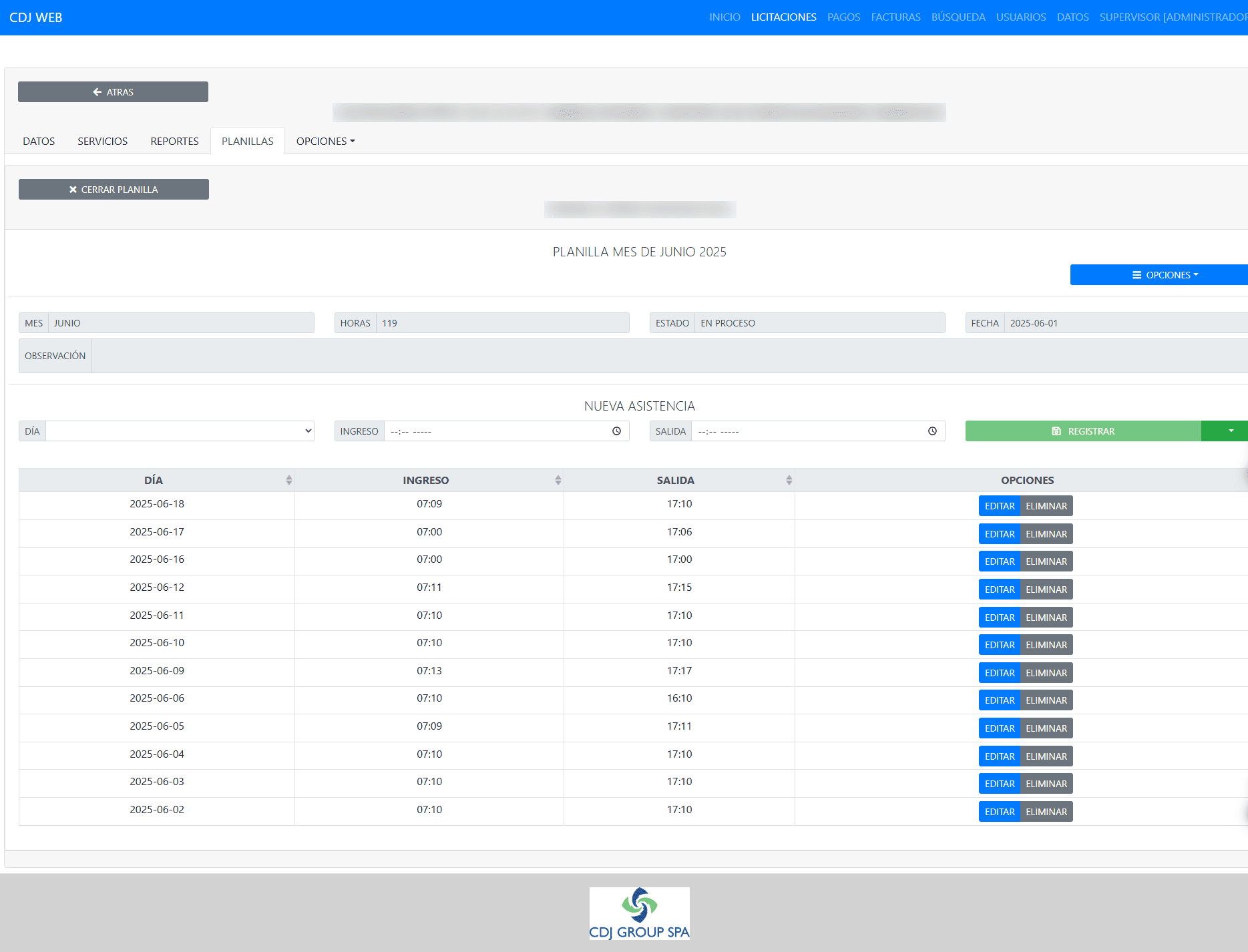This screenshot has height=952, width=1248.
Task: Open FACTURAS in top navigation
Action: [895, 17]
